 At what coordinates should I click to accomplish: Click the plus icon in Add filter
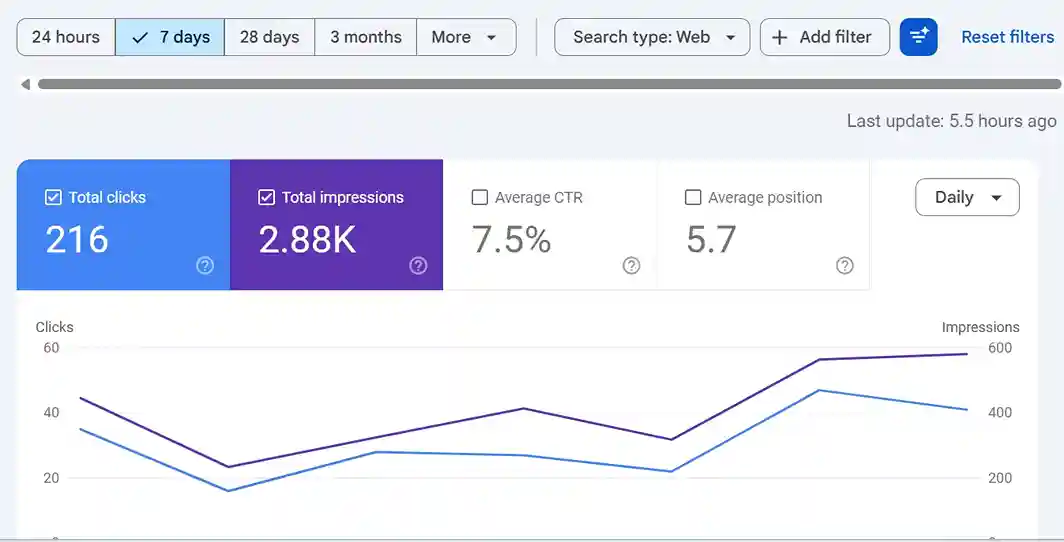point(780,37)
